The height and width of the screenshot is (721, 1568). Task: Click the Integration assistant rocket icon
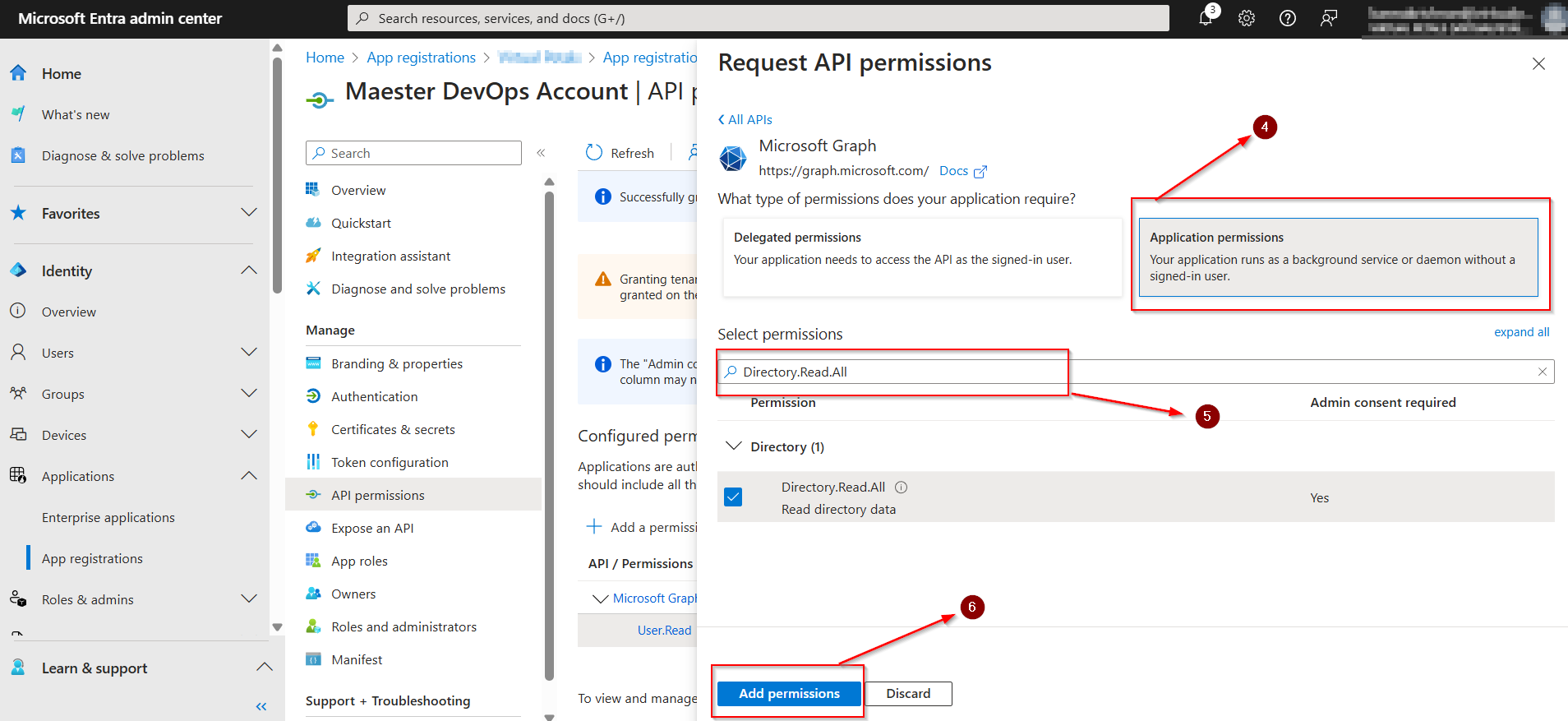(313, 256)
